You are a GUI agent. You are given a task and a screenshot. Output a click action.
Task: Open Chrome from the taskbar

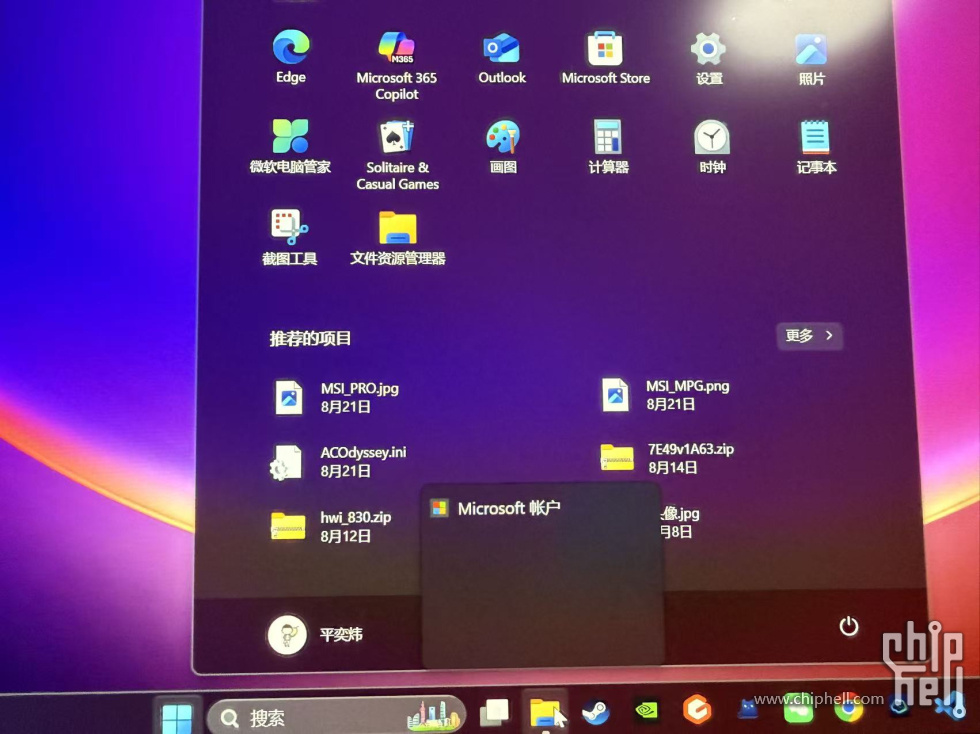pos(848,708)
